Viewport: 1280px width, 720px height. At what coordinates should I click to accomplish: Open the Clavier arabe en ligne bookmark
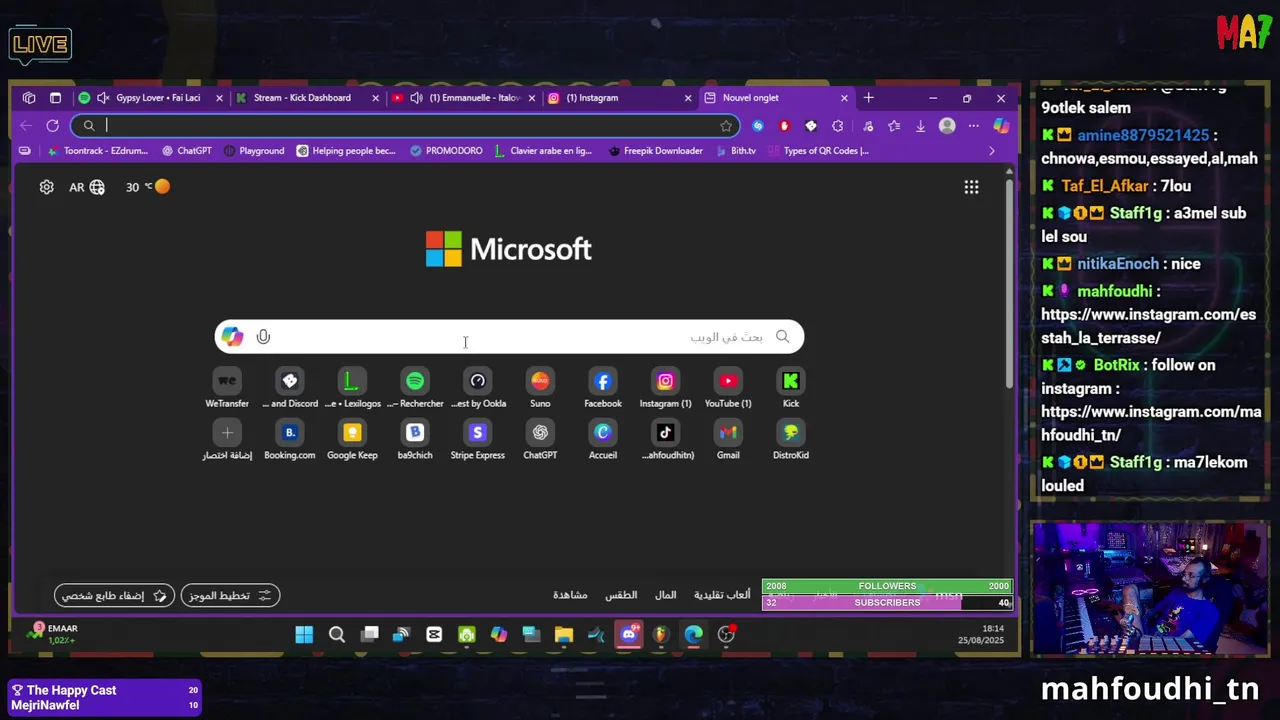click(543, 151)
